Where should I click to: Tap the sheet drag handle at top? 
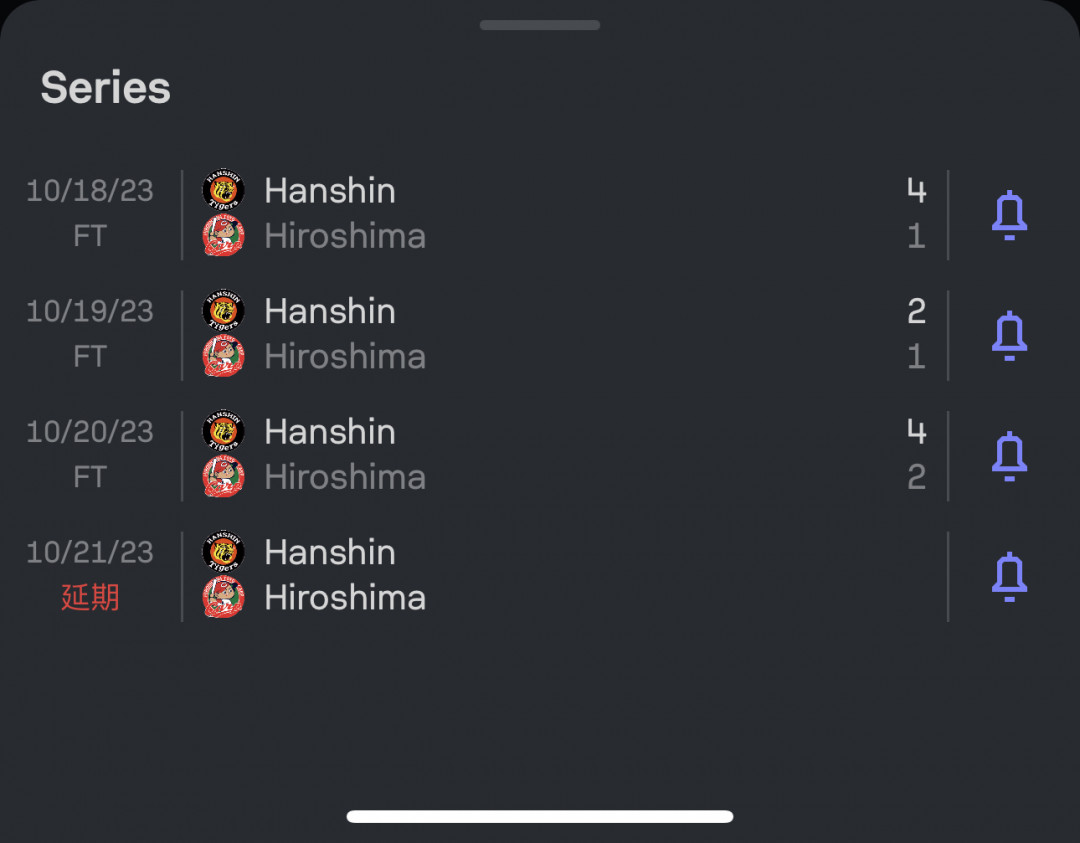tap(540, 25)
